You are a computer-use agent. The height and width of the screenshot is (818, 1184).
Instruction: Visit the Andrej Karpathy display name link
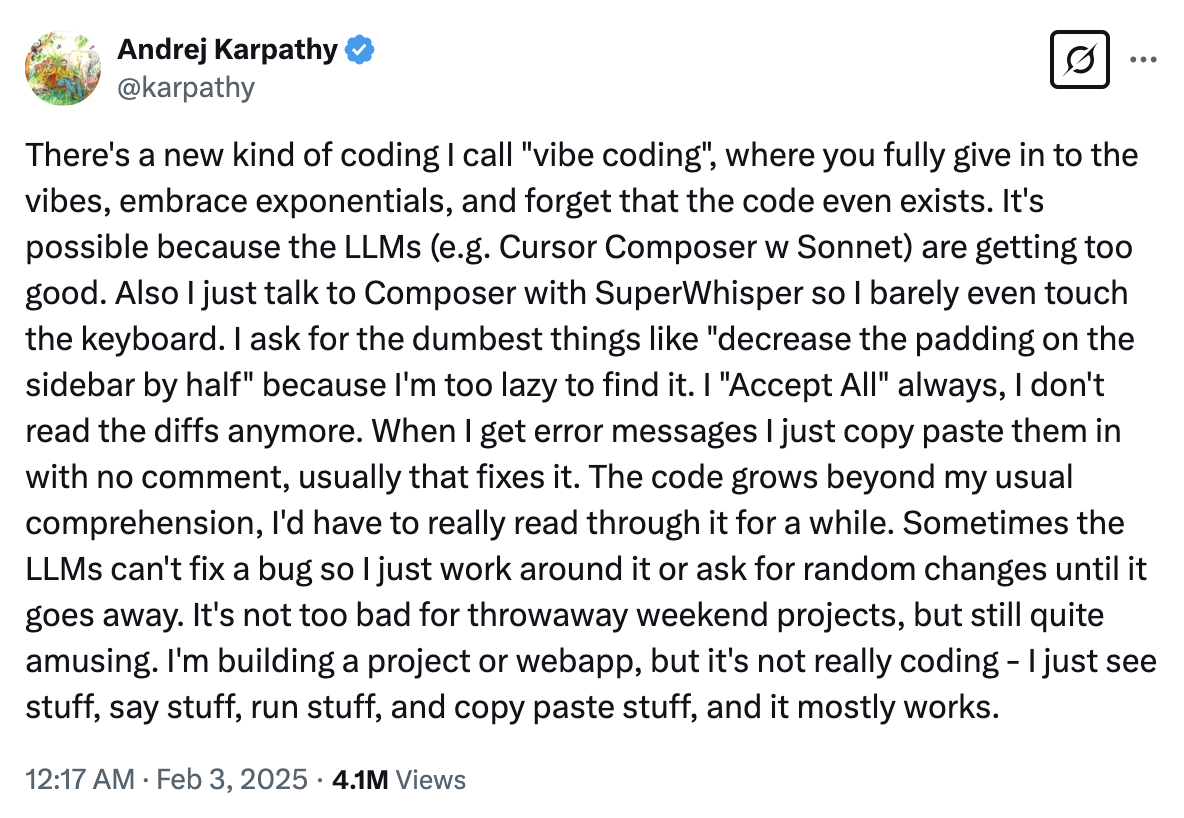point(227,49)
